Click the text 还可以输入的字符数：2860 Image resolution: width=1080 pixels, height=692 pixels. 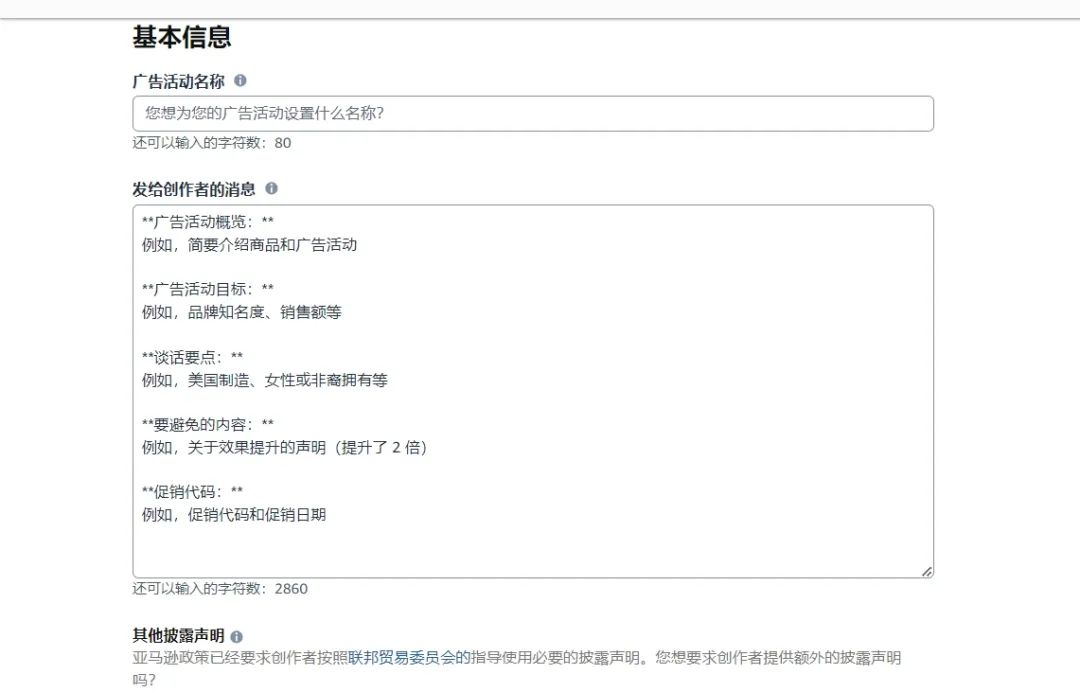(220, 589)
